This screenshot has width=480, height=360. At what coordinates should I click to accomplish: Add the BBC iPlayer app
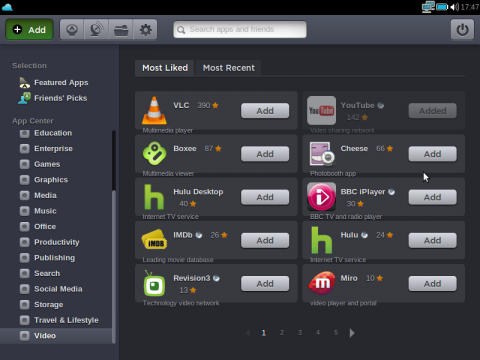click(433, 197)
